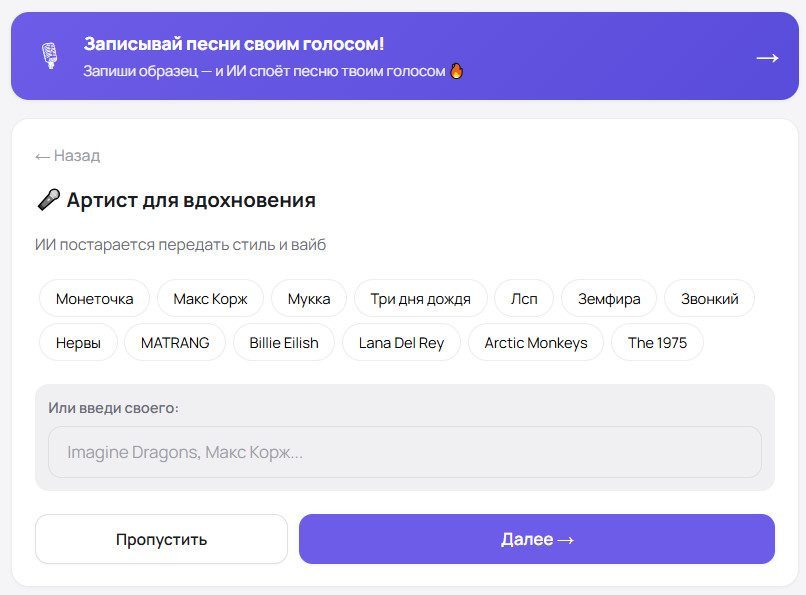Choose the 'Нервы' artist chip
The width and height of the screenshot is (806, 595).
78,343
